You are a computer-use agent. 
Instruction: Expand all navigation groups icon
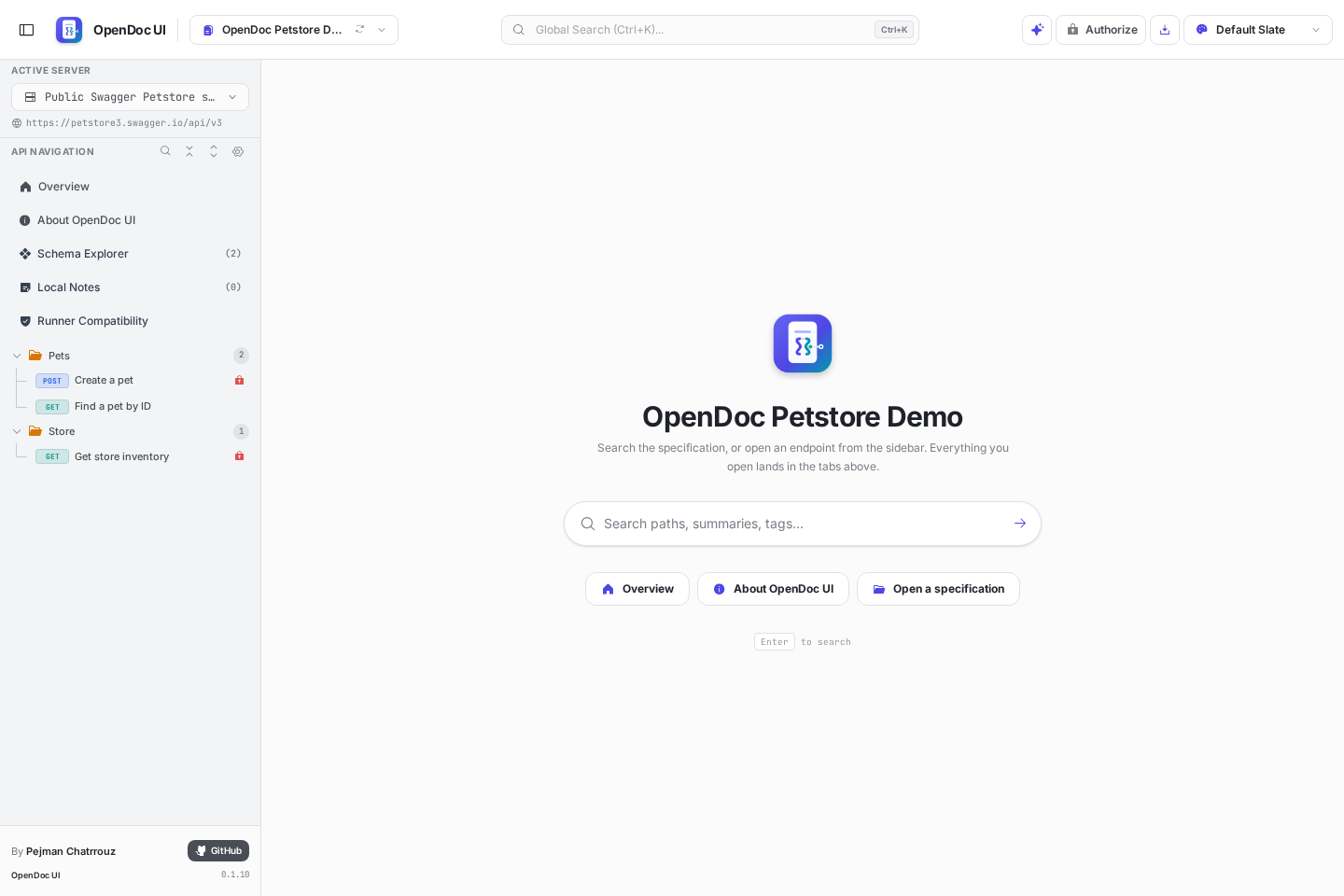(214, 151)
